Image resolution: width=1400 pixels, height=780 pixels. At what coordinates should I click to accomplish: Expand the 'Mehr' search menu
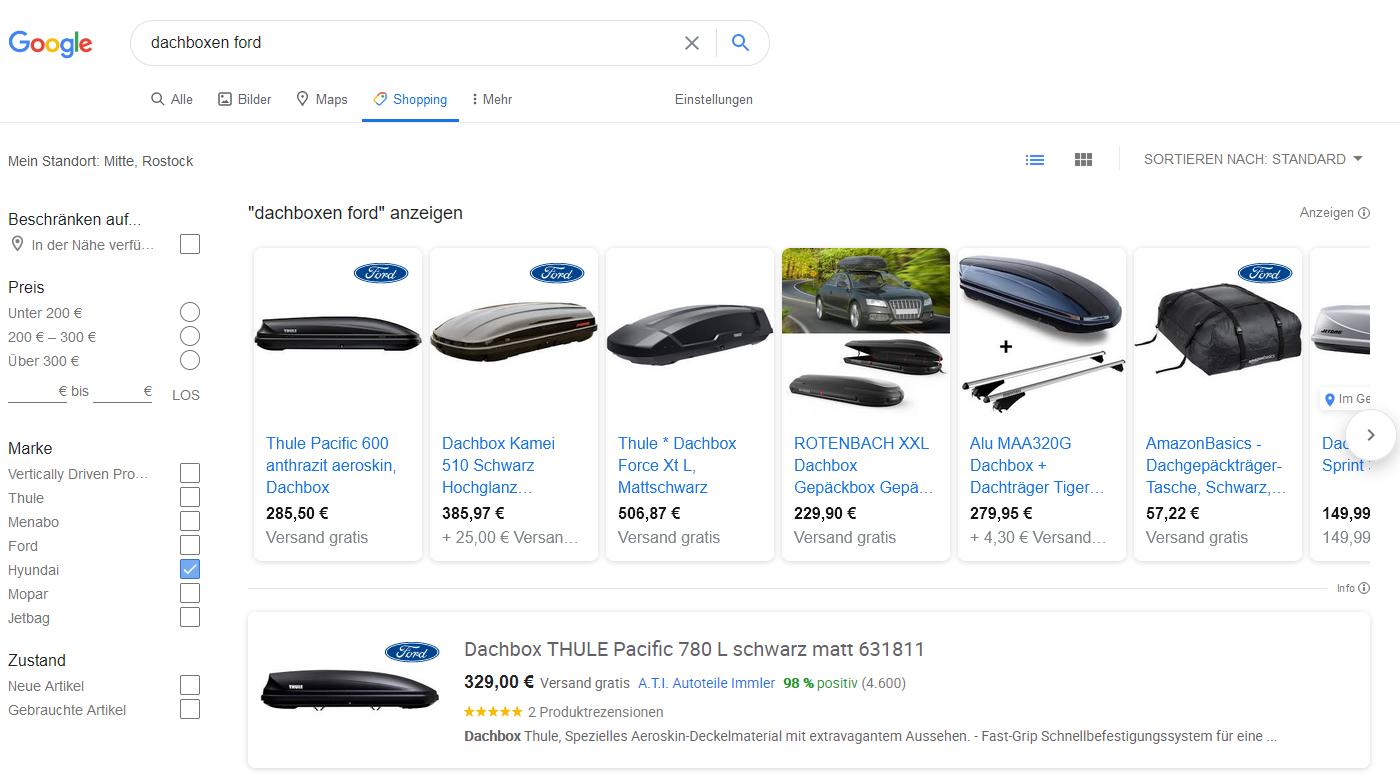(x=491, y=99)
